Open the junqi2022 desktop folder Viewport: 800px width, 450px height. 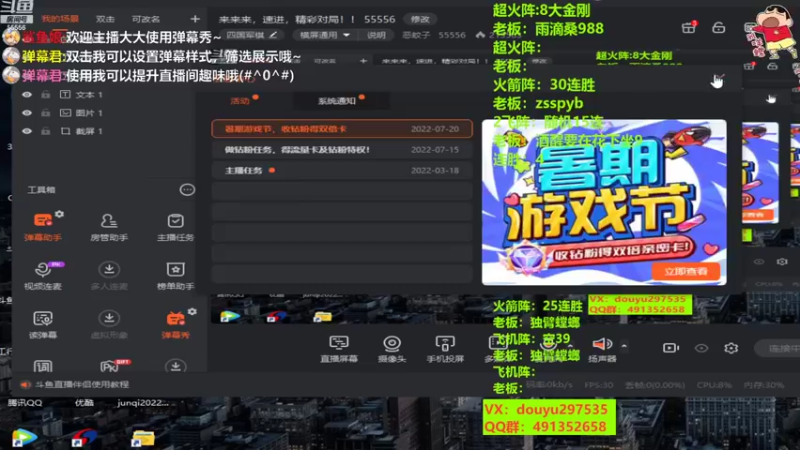pyautogui.click(x=143, y=422)
